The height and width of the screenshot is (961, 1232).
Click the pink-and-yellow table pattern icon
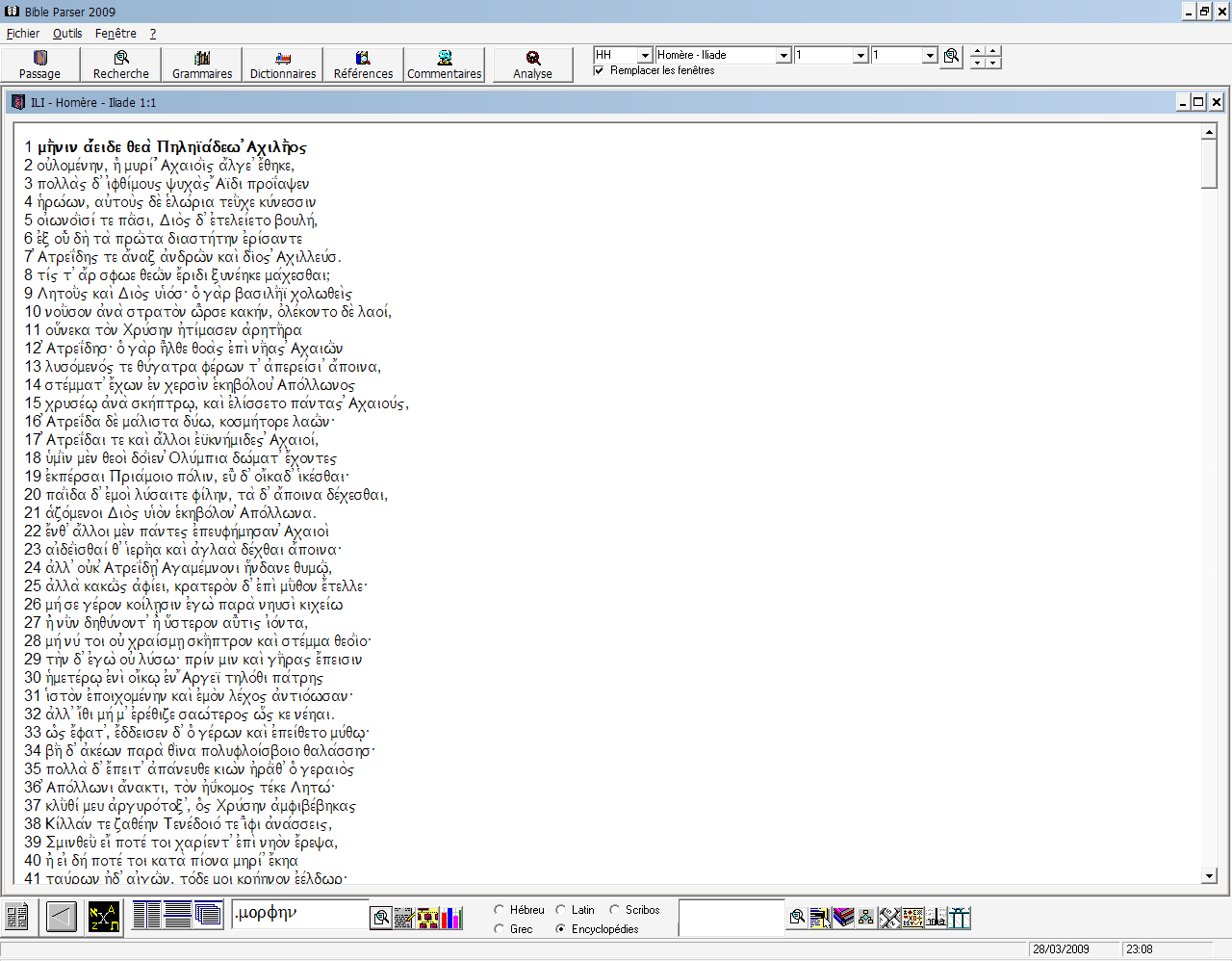pos(428,918)
